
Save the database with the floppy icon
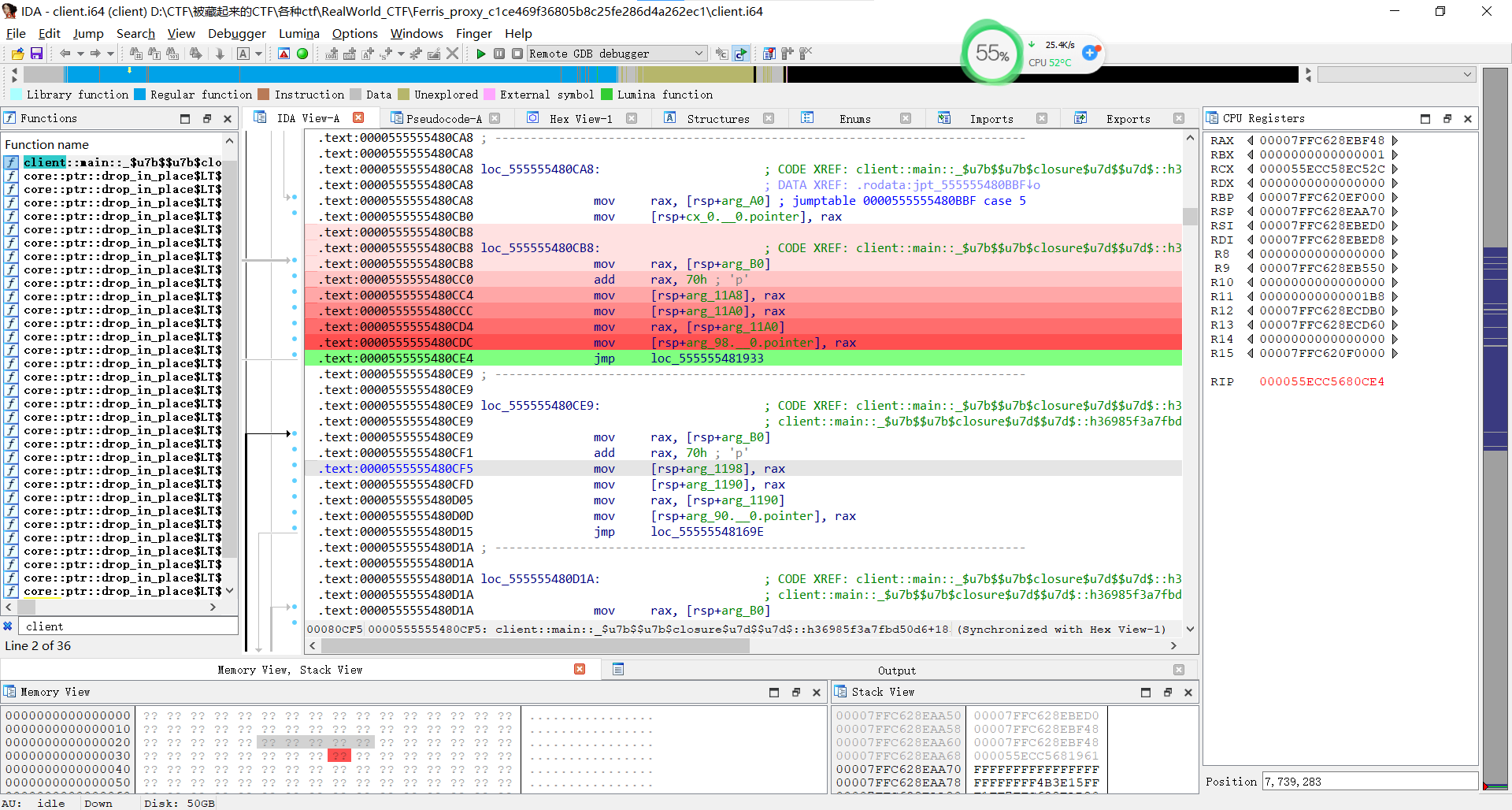(x=36, y=54)
